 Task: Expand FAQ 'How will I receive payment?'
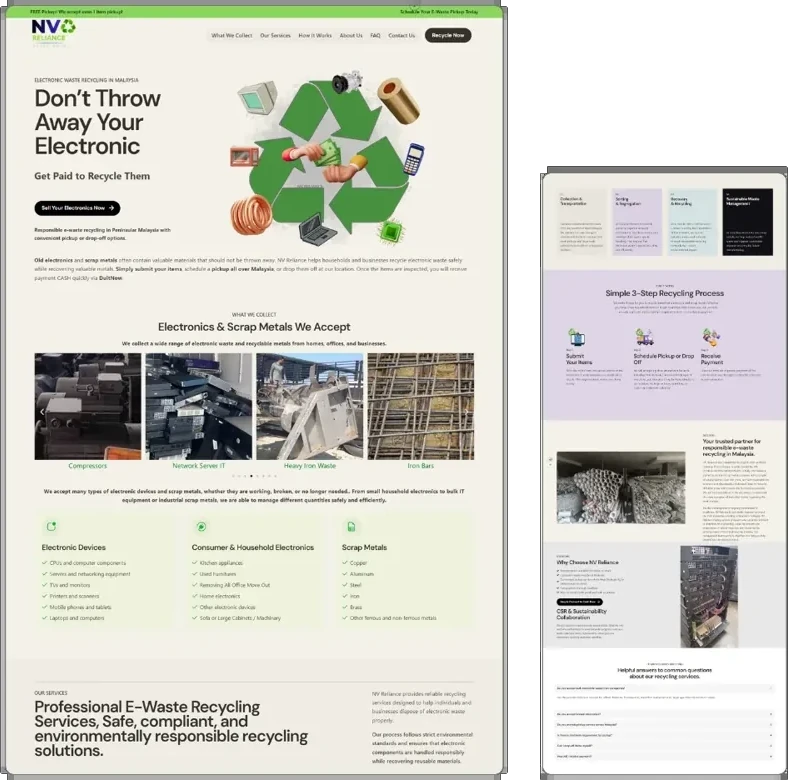[664, 756]
